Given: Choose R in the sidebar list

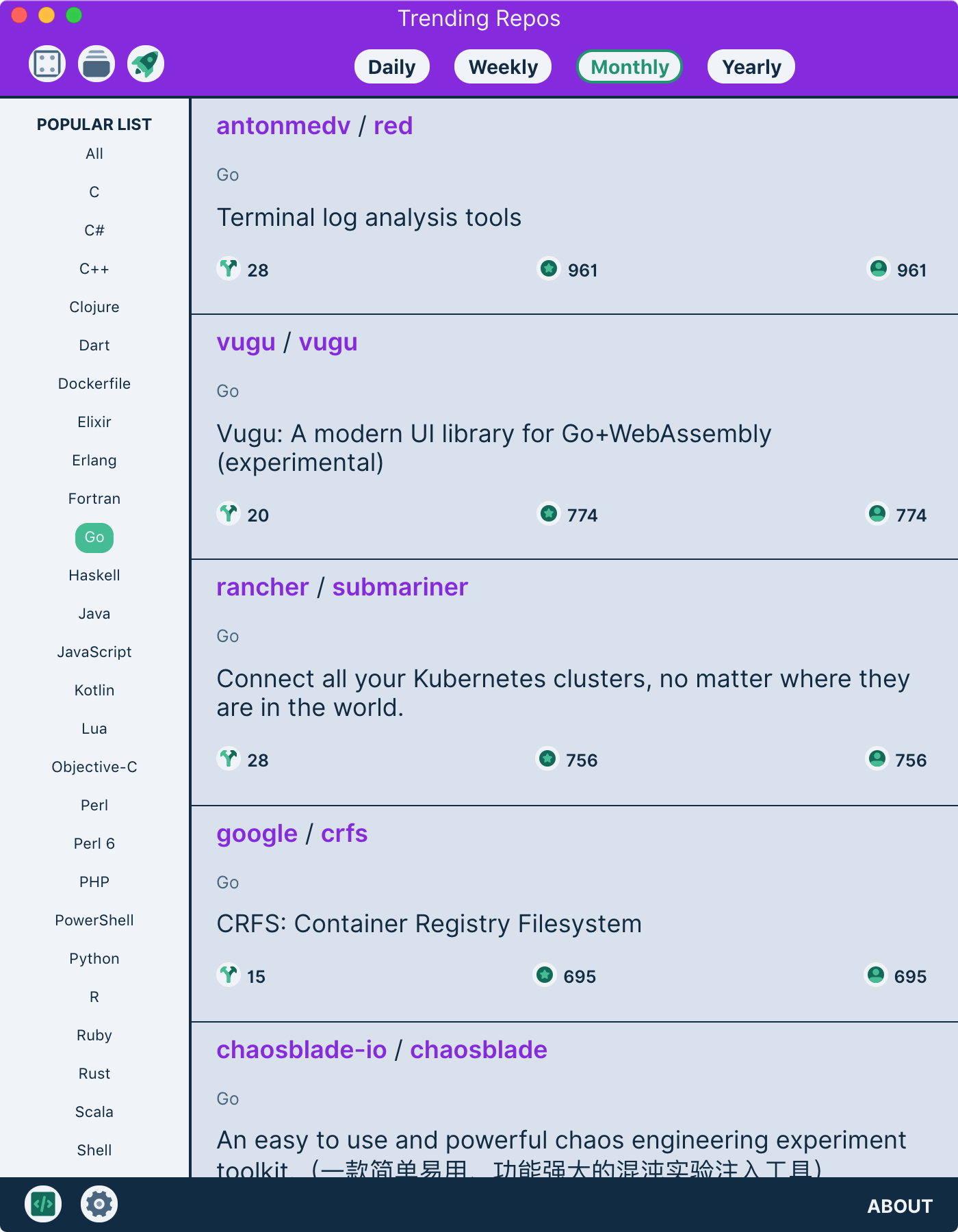Looking at the screenshot, I should pos(94,997).
